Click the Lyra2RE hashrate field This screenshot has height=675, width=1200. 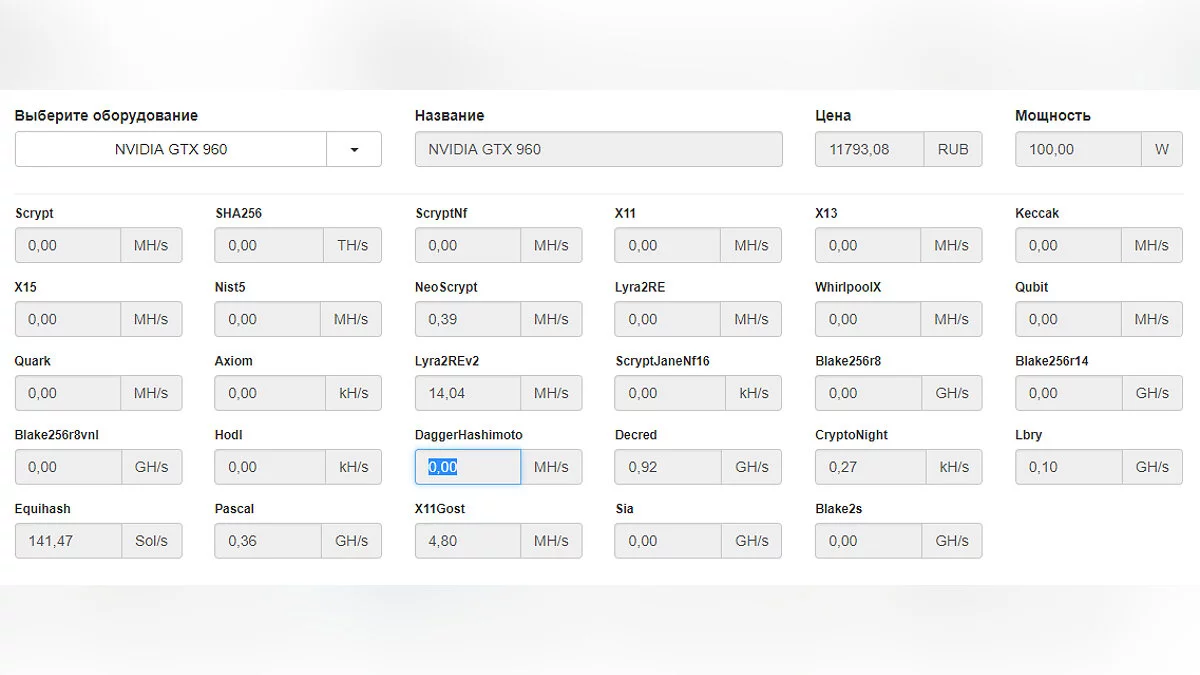[668, 319]
